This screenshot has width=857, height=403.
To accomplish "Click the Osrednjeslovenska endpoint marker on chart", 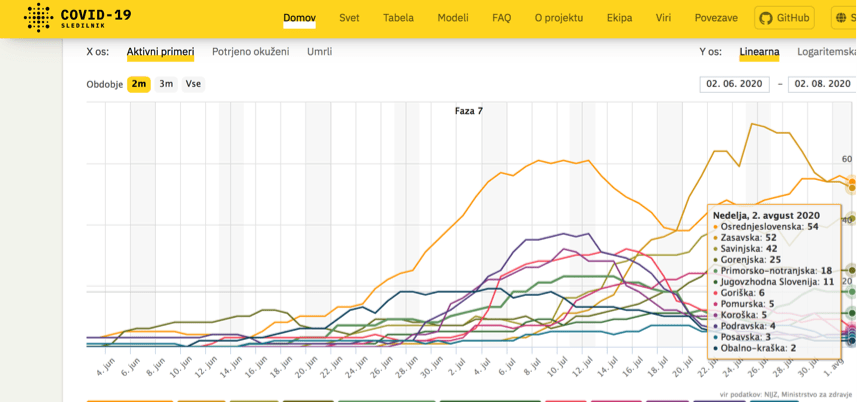I will point(852,182).
